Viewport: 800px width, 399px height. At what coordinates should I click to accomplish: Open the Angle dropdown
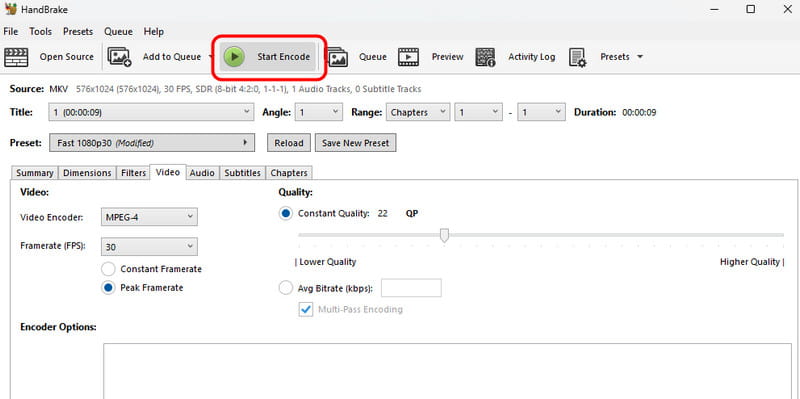tap(319, 112)
